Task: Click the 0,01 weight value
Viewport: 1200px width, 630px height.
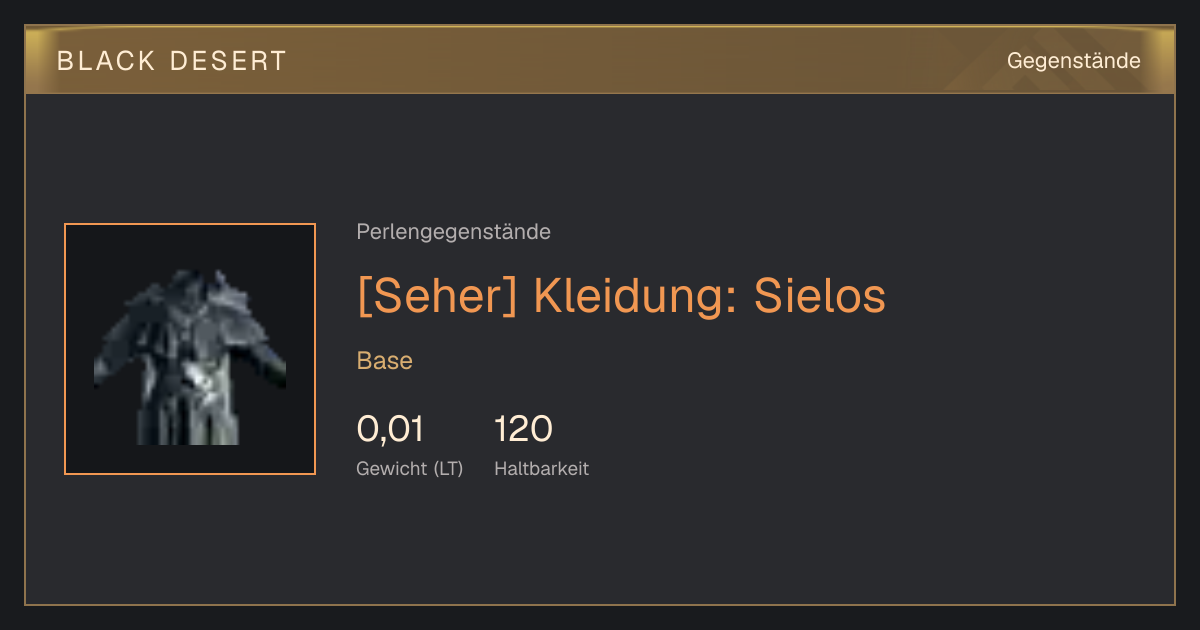Action: coord(390,429)
